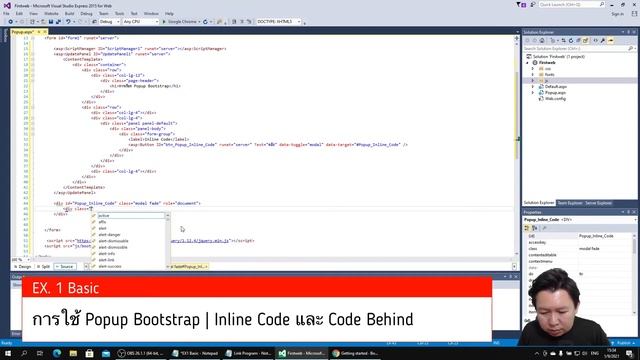Expand the css folder
Screen dimensions: 640x360
(533, 69)
